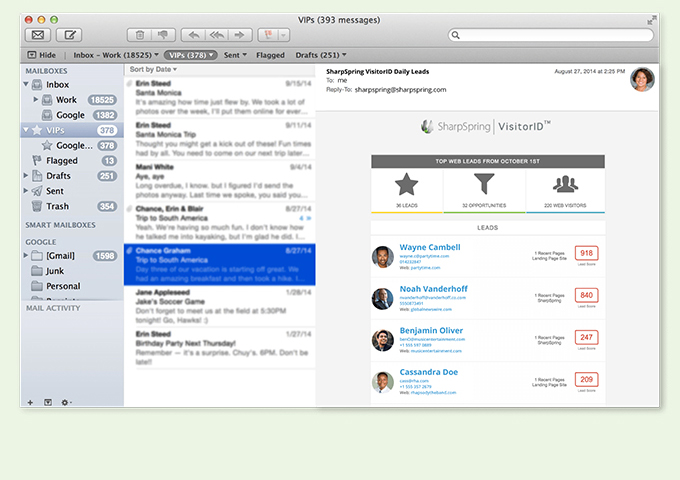This screenshot has width=680, height=480.
Task: Reply to the selected email
Action: pyautogui.click(x=195, y=35)
